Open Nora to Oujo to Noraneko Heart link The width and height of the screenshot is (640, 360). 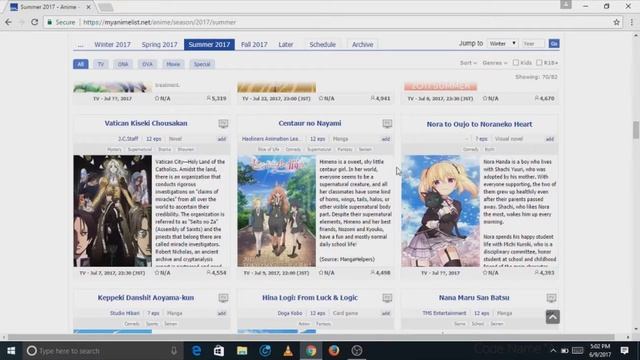pos(479,124)
